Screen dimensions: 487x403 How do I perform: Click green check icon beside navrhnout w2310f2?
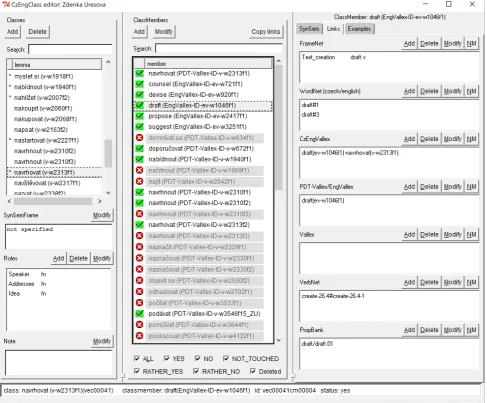click(139, 203)
